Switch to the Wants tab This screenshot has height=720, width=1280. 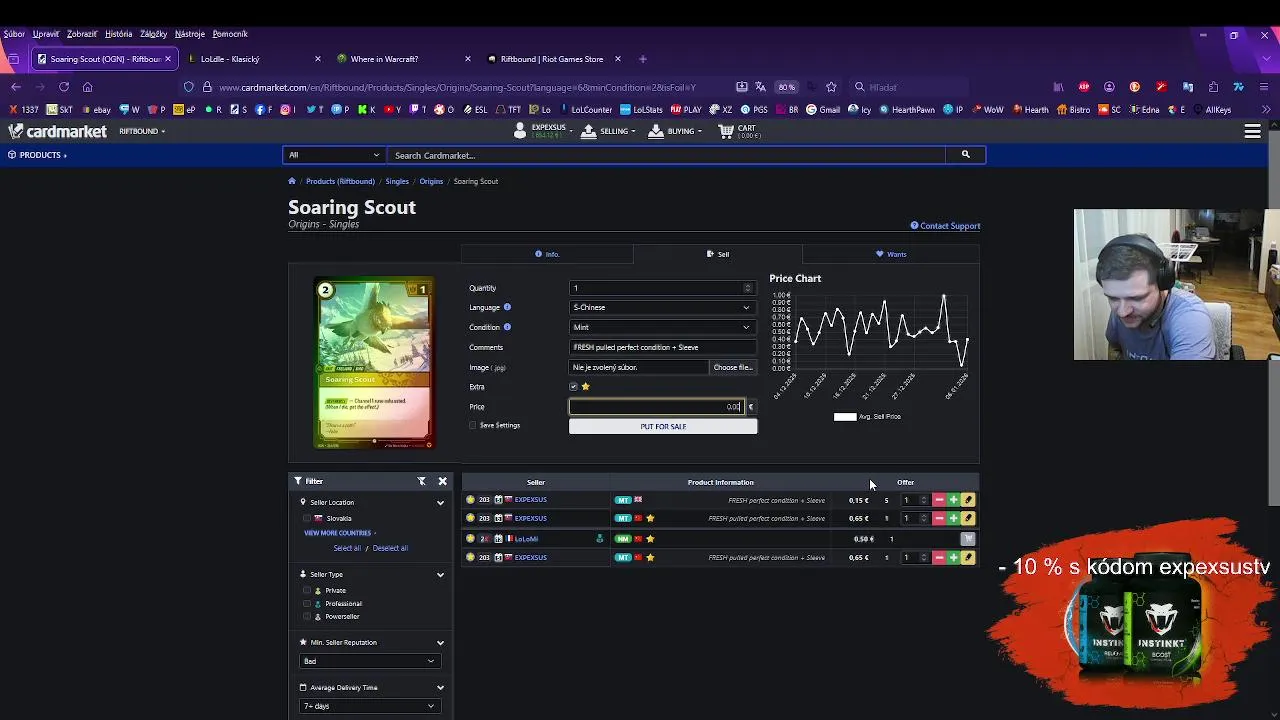tap(891, 254)
